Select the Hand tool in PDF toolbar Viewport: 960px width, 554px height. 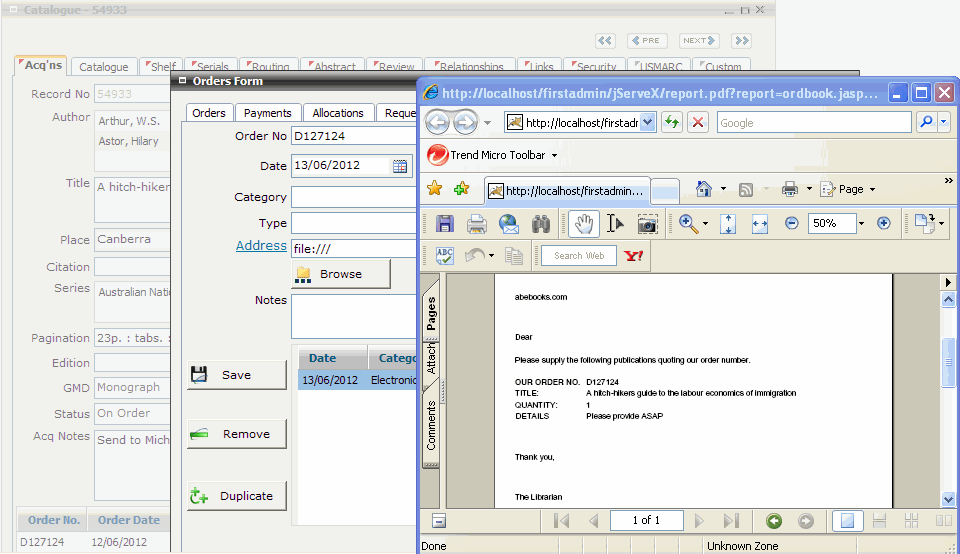pos(584,224)
